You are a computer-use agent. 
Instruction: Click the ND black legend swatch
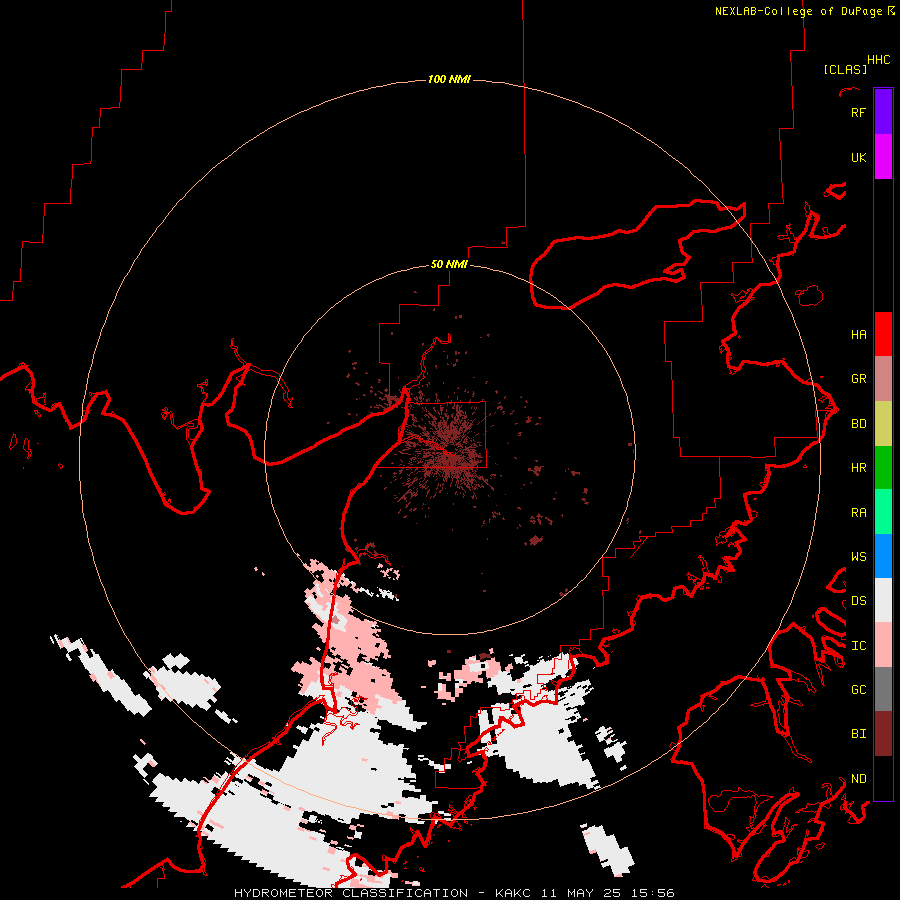click(x=883, y=778)
